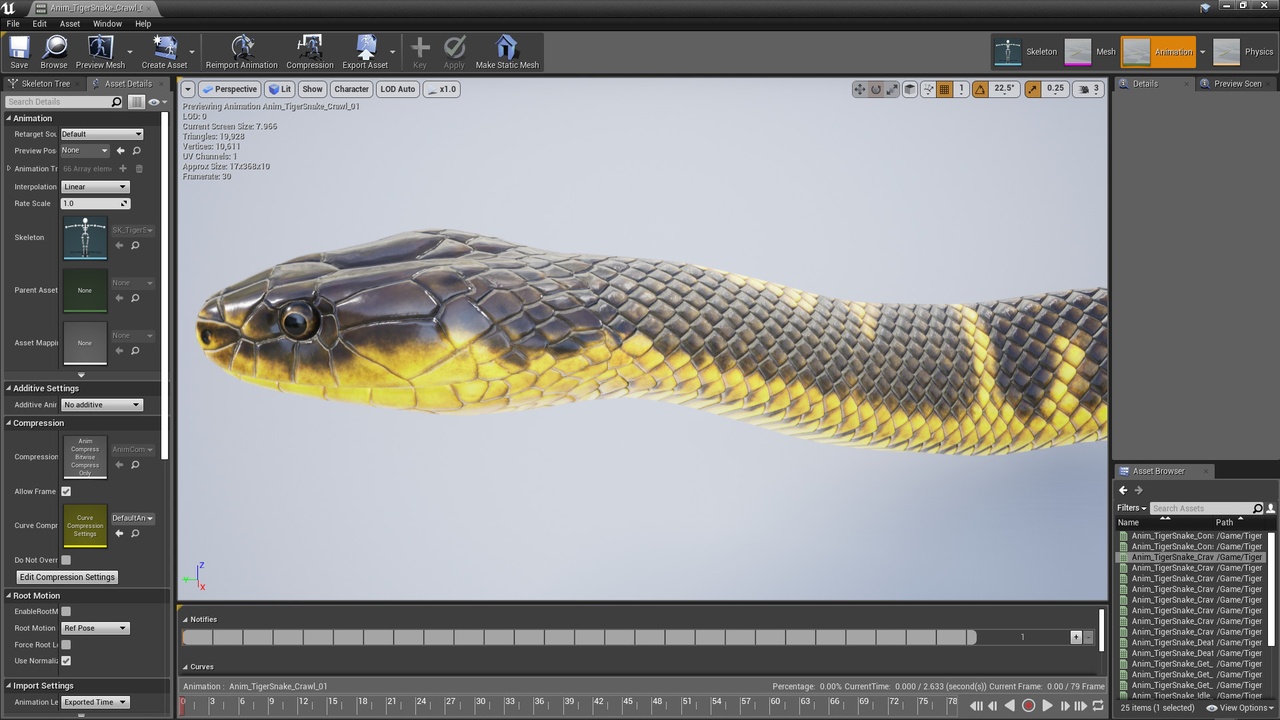The width and height of the screenshot is (1280, 720).
Task: Click the Perspective viewport button
Action: pos(229,89)
